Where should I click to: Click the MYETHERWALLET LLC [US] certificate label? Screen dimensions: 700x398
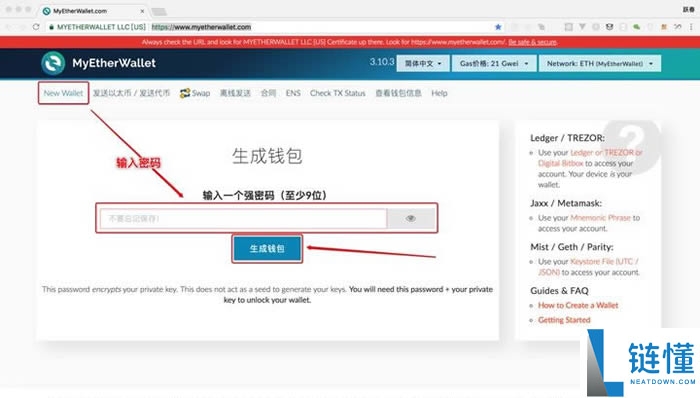pyautogui.click(x=101, y=27)
